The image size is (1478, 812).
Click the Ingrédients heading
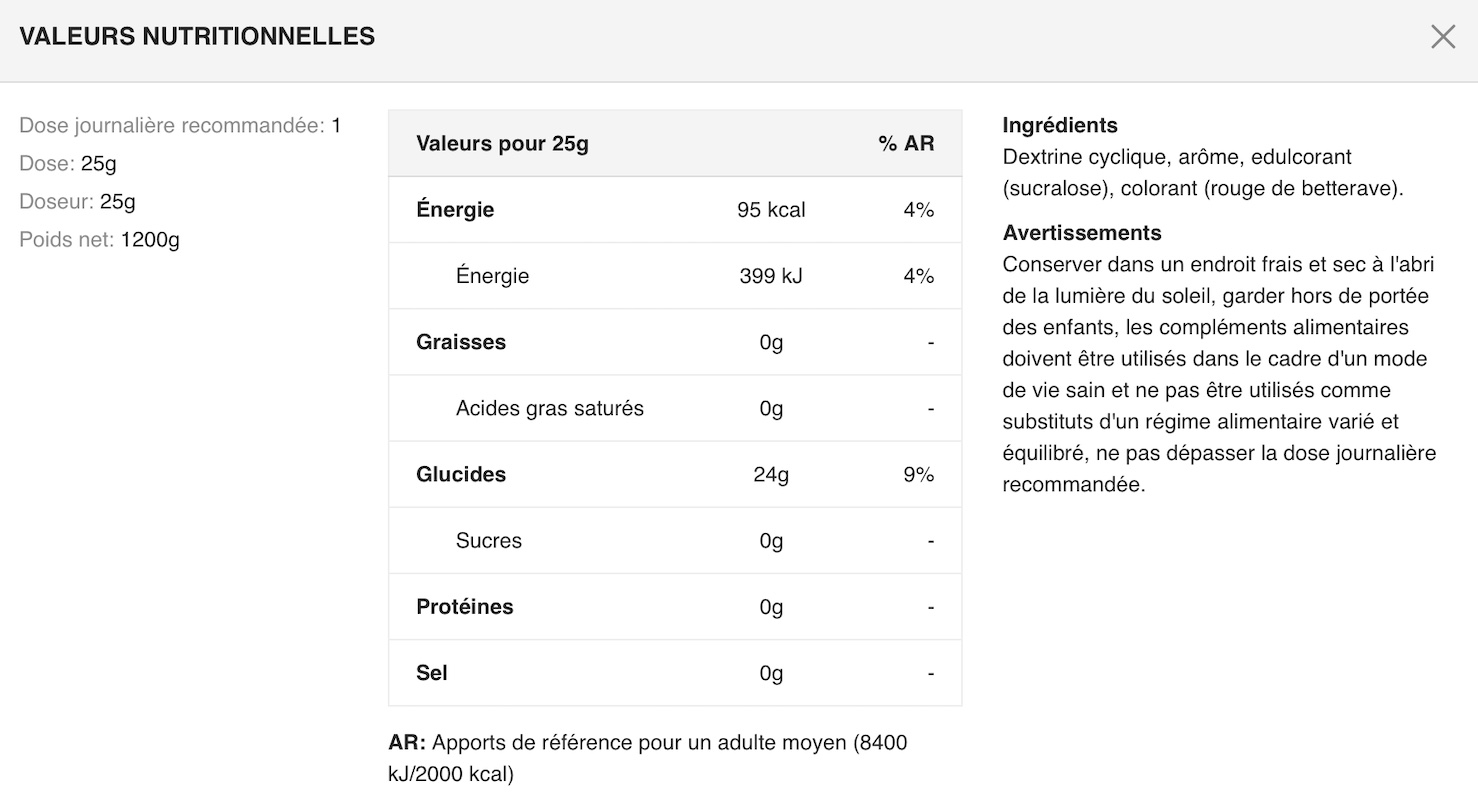(x=1060, y=126)
